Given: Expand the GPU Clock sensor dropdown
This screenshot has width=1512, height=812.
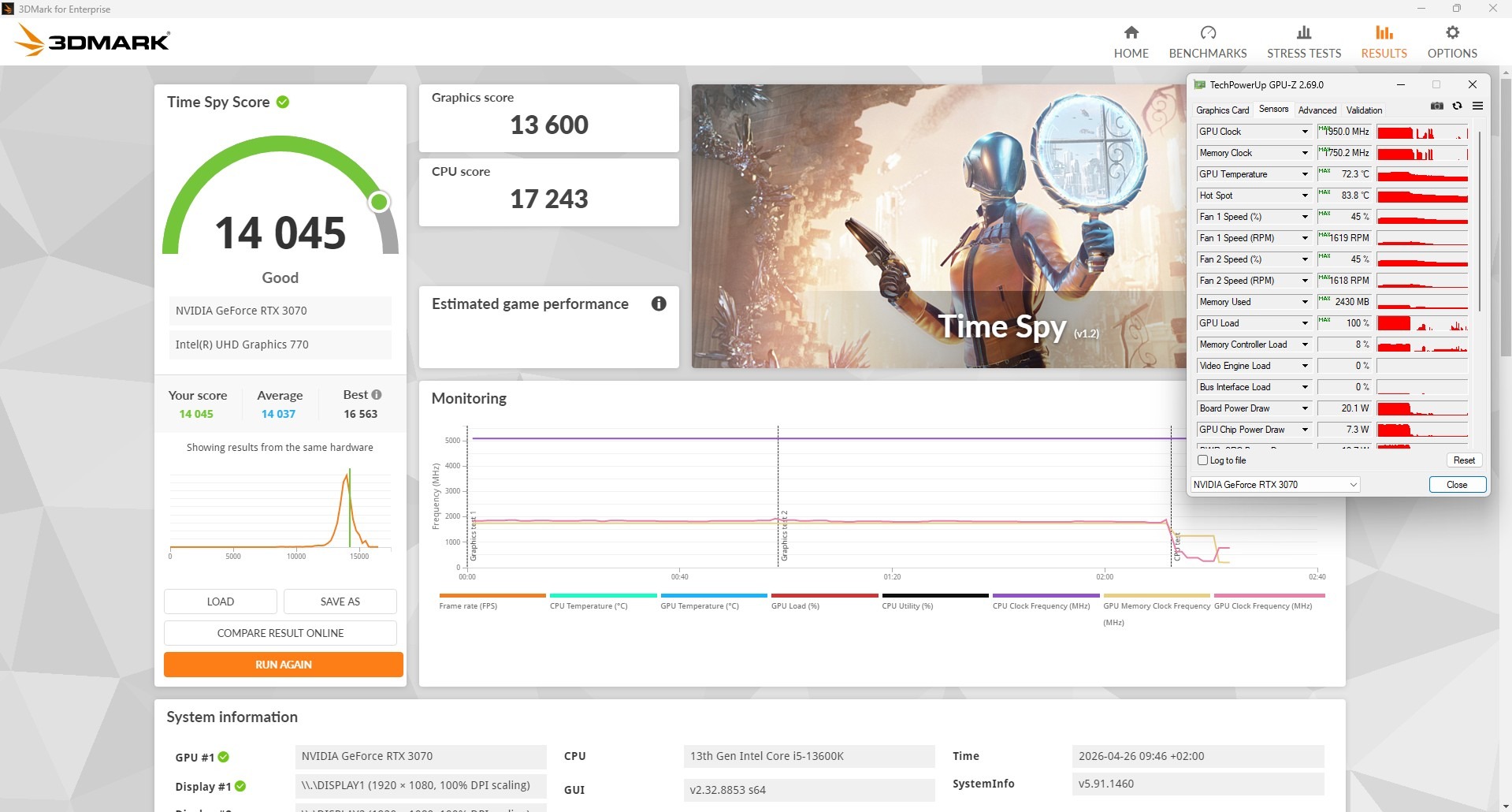Looking at the screenshot, I should point(1305,132).
